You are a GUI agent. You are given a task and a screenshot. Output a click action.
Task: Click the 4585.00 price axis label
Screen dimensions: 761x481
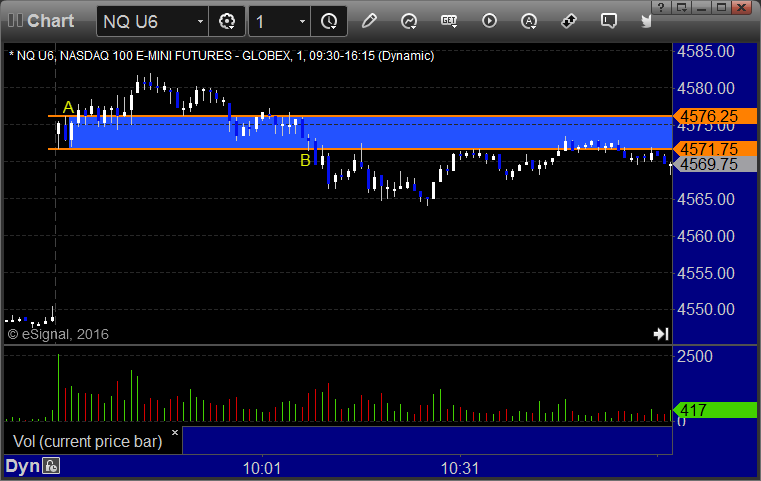[x=706, y=51]
